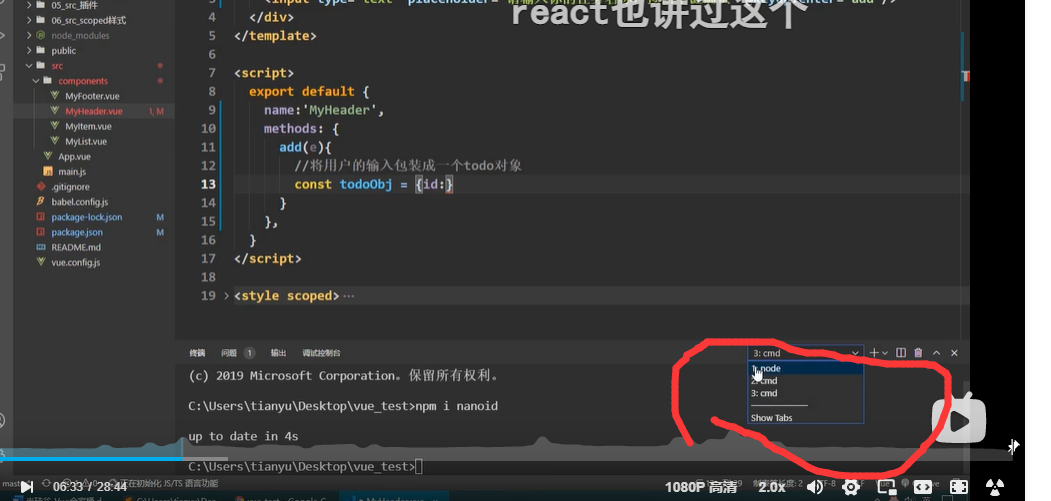Toggle wide-screen player mode icon
The image size is (1051, 501).
pos(922,487)
